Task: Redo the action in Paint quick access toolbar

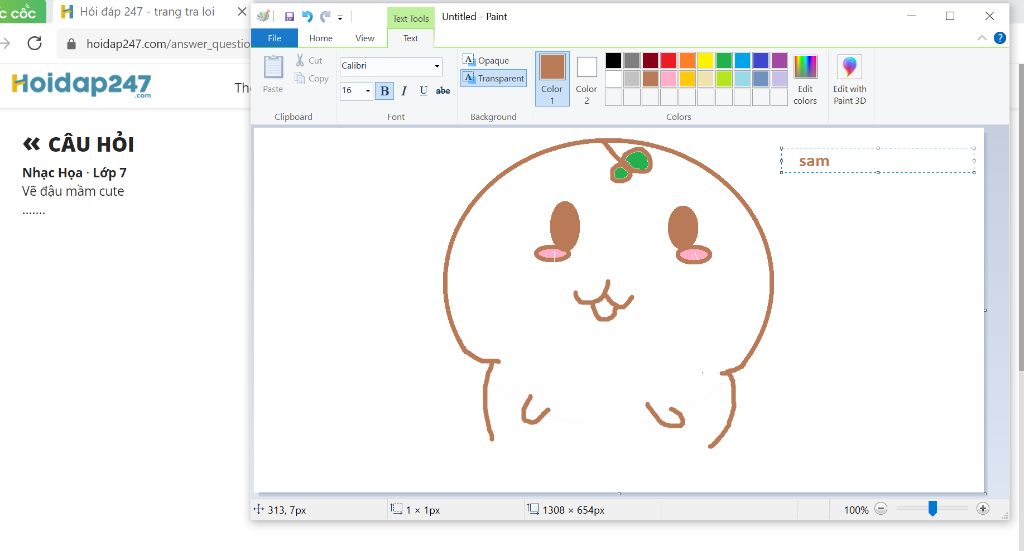Action: tap(325, 17)
